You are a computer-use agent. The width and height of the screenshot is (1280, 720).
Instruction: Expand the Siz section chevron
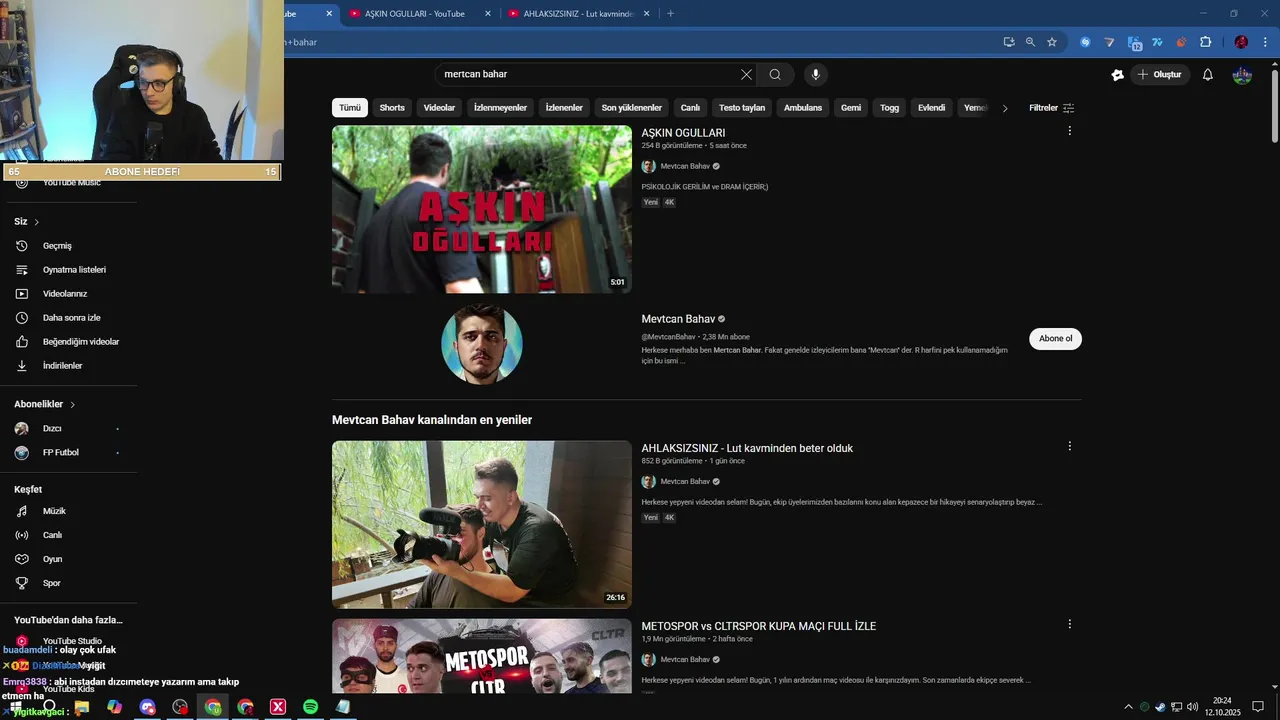tap(37, 222)
